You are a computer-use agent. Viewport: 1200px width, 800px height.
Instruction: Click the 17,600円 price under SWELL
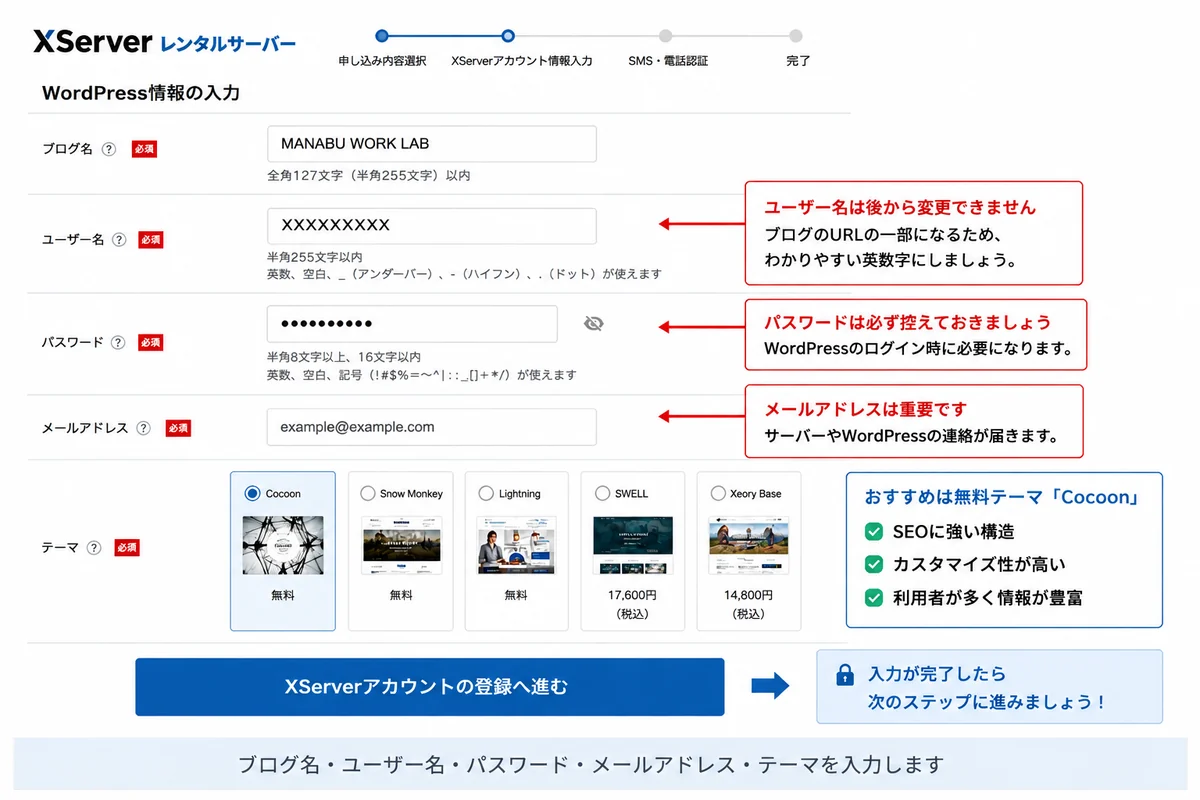tap(632, 595)
